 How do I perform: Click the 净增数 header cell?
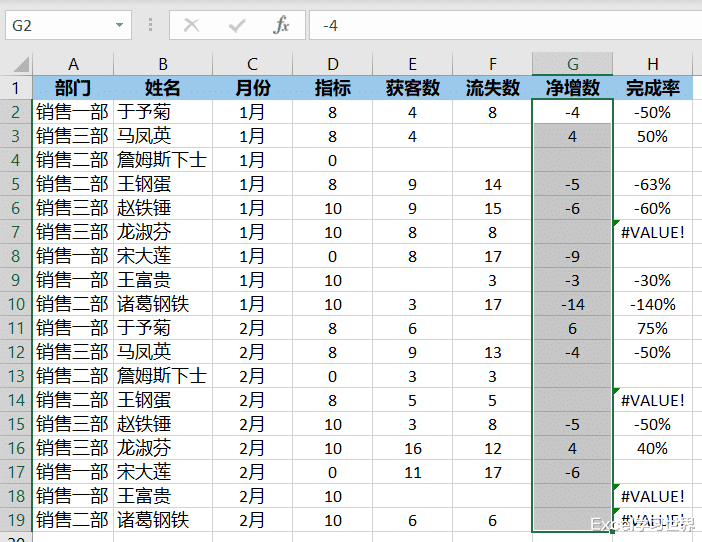point(573,88)
